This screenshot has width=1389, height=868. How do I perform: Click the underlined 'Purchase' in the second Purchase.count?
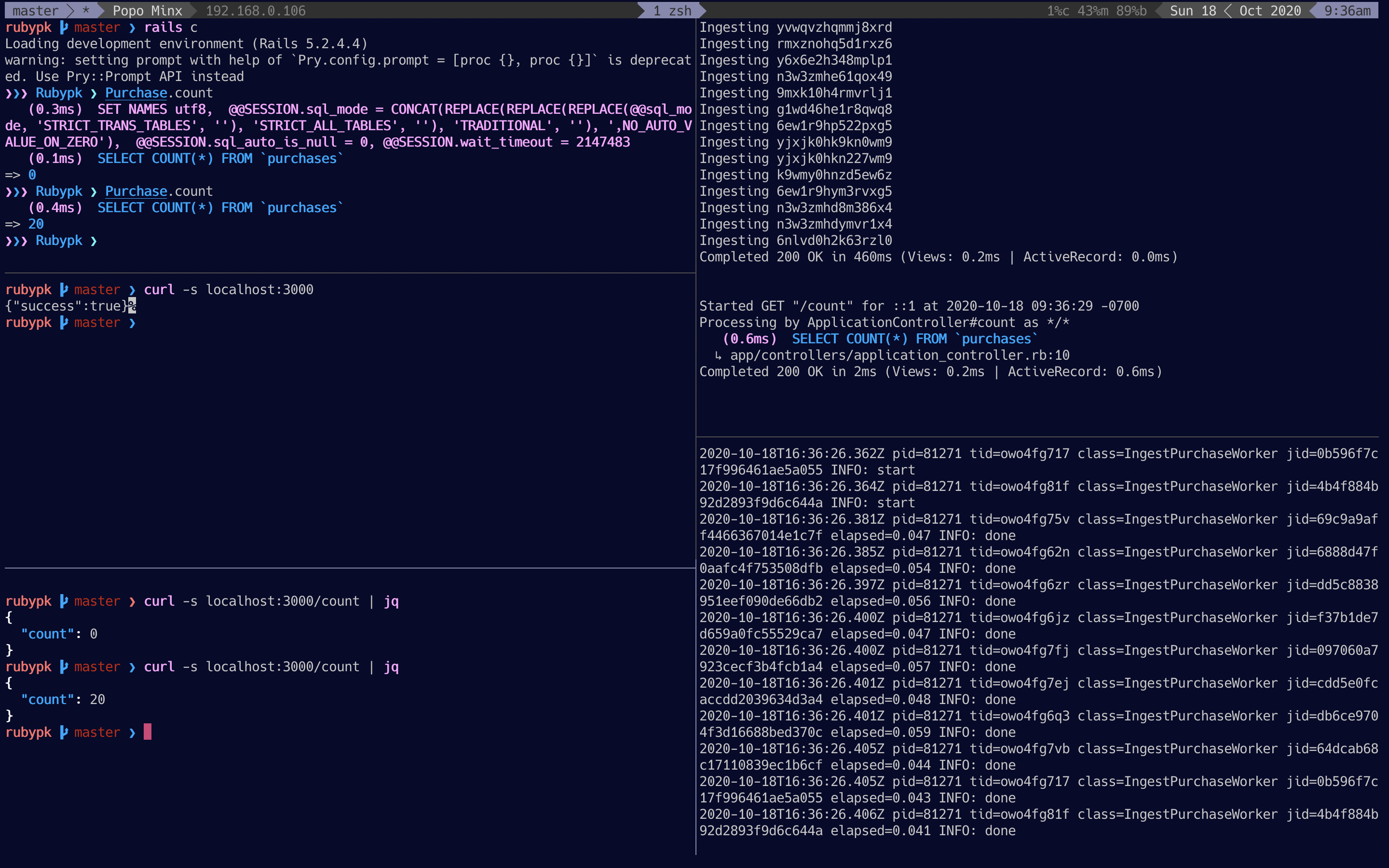click(136, 191)
